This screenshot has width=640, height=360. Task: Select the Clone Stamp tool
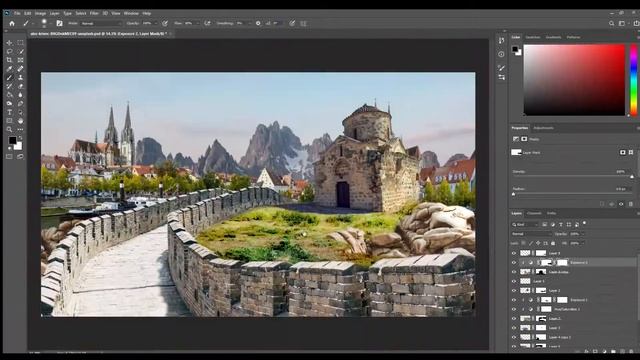20,78
